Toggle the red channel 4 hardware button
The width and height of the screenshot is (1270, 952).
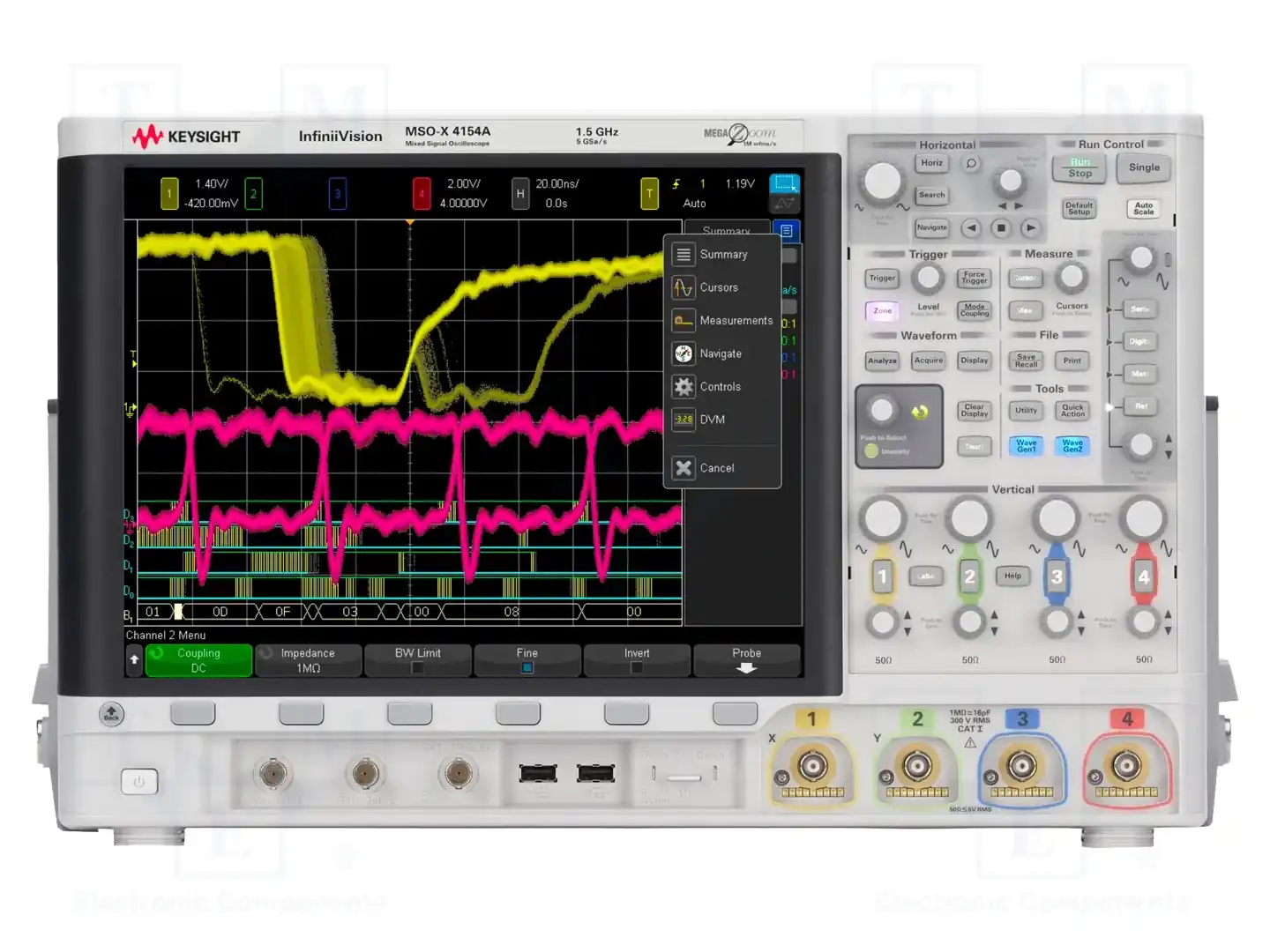(x=1144, y=577)
